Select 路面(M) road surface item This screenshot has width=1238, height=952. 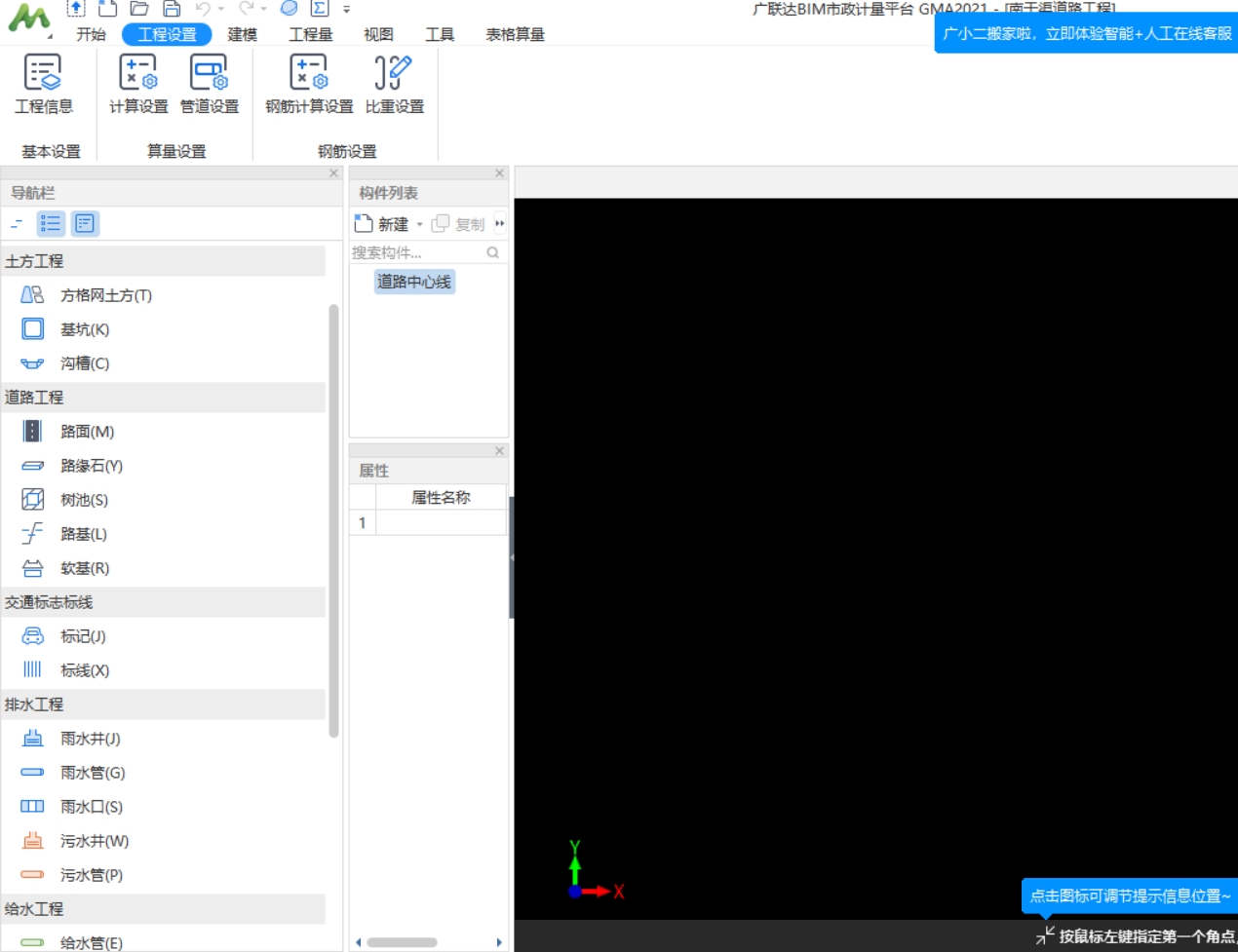tap(67, 432)
